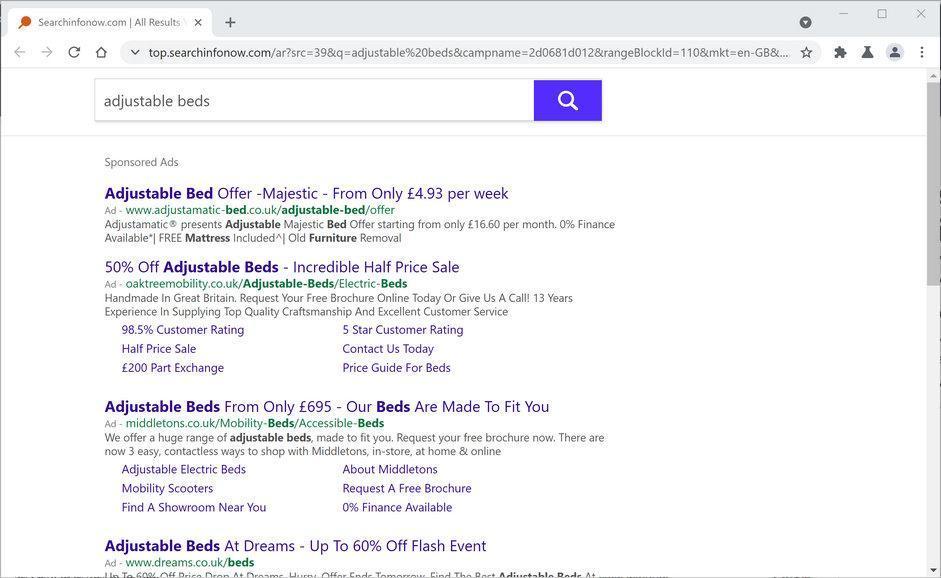The image size is (941, 578).
Task: Go back using browser back arrow
Action: pyautogui.click(x=20, y=52)
